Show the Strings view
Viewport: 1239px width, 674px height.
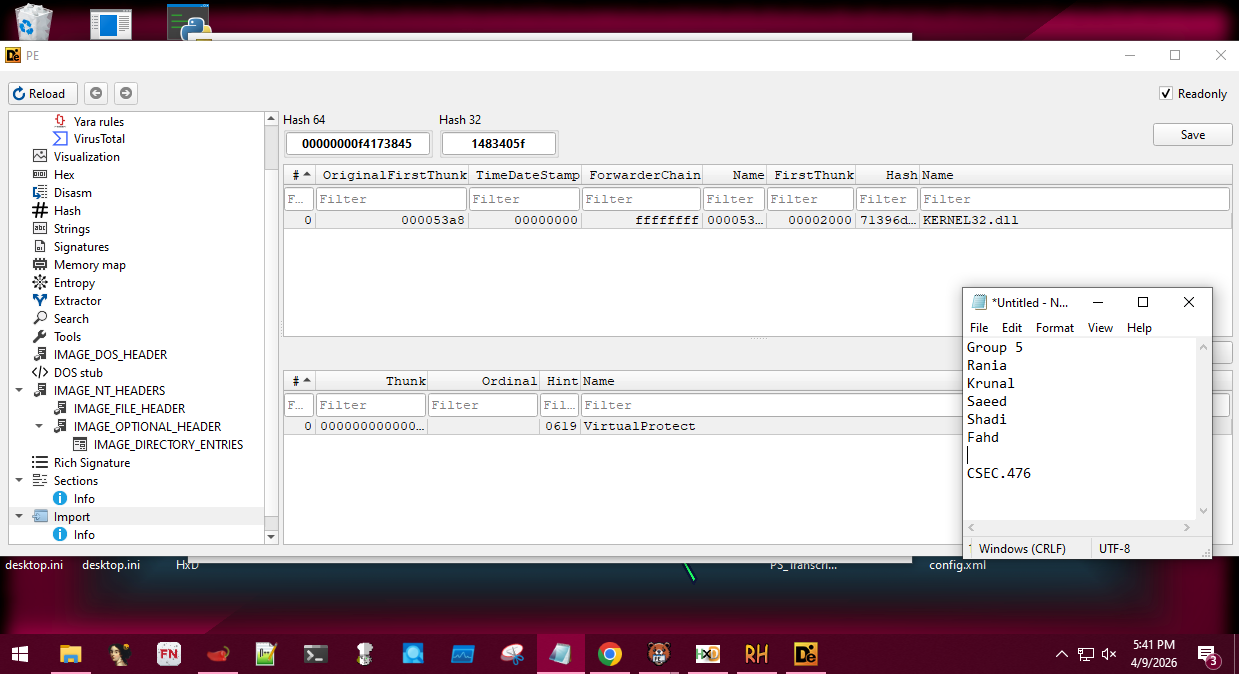(x=71, y=229)
